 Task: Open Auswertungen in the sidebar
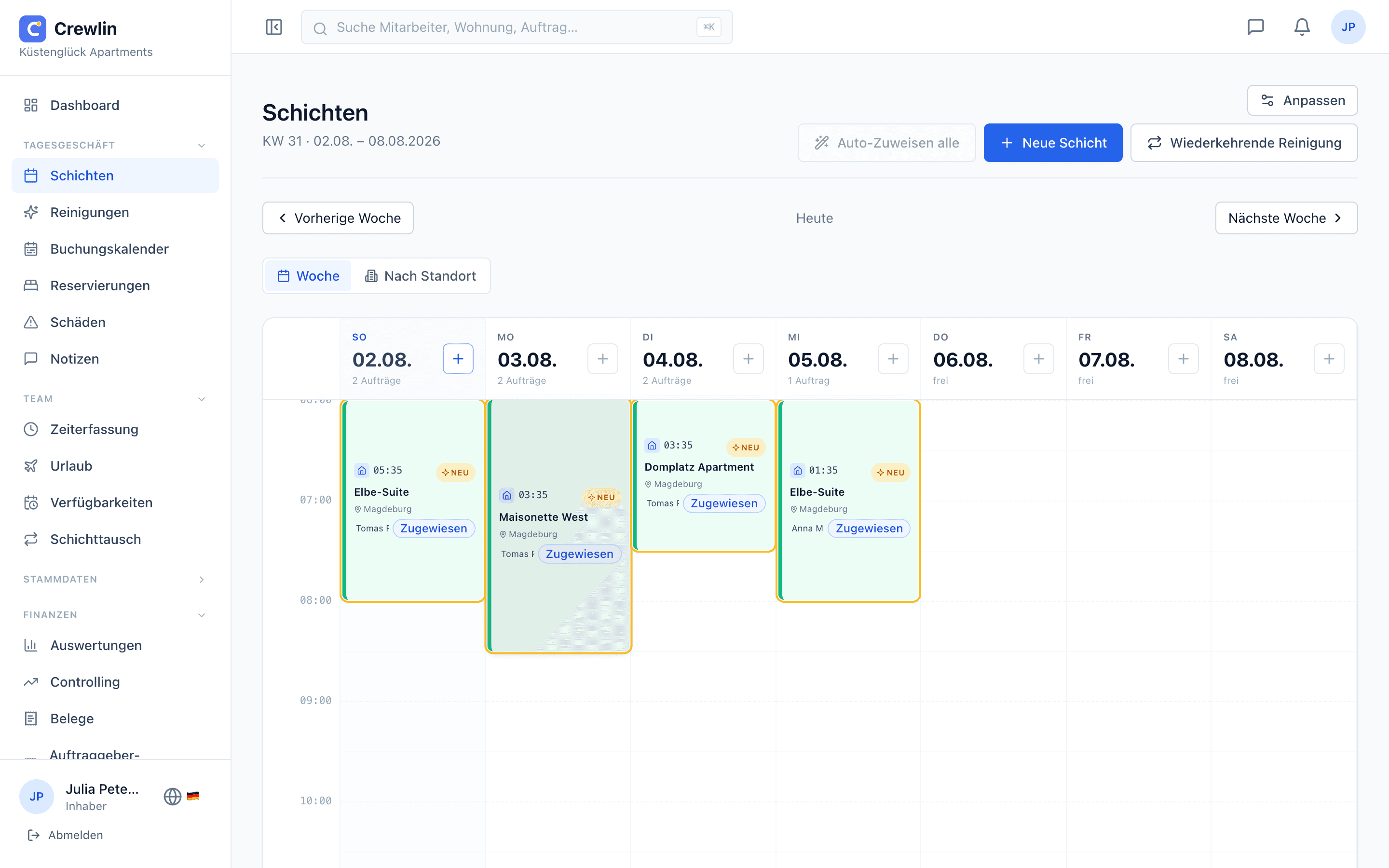coord(115,645)
